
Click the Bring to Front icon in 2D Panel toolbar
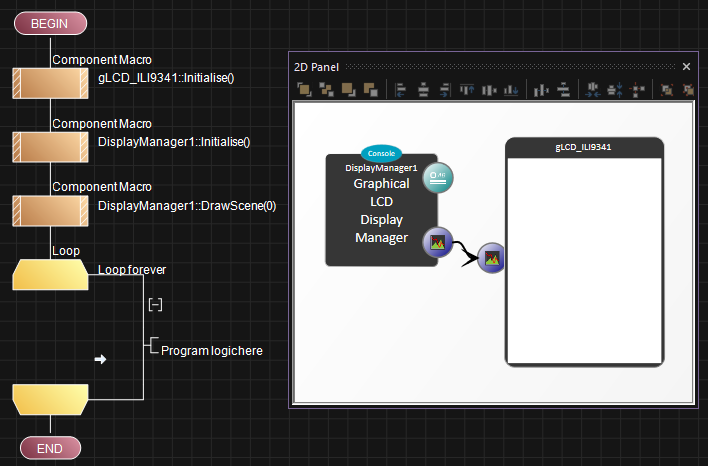305,90
